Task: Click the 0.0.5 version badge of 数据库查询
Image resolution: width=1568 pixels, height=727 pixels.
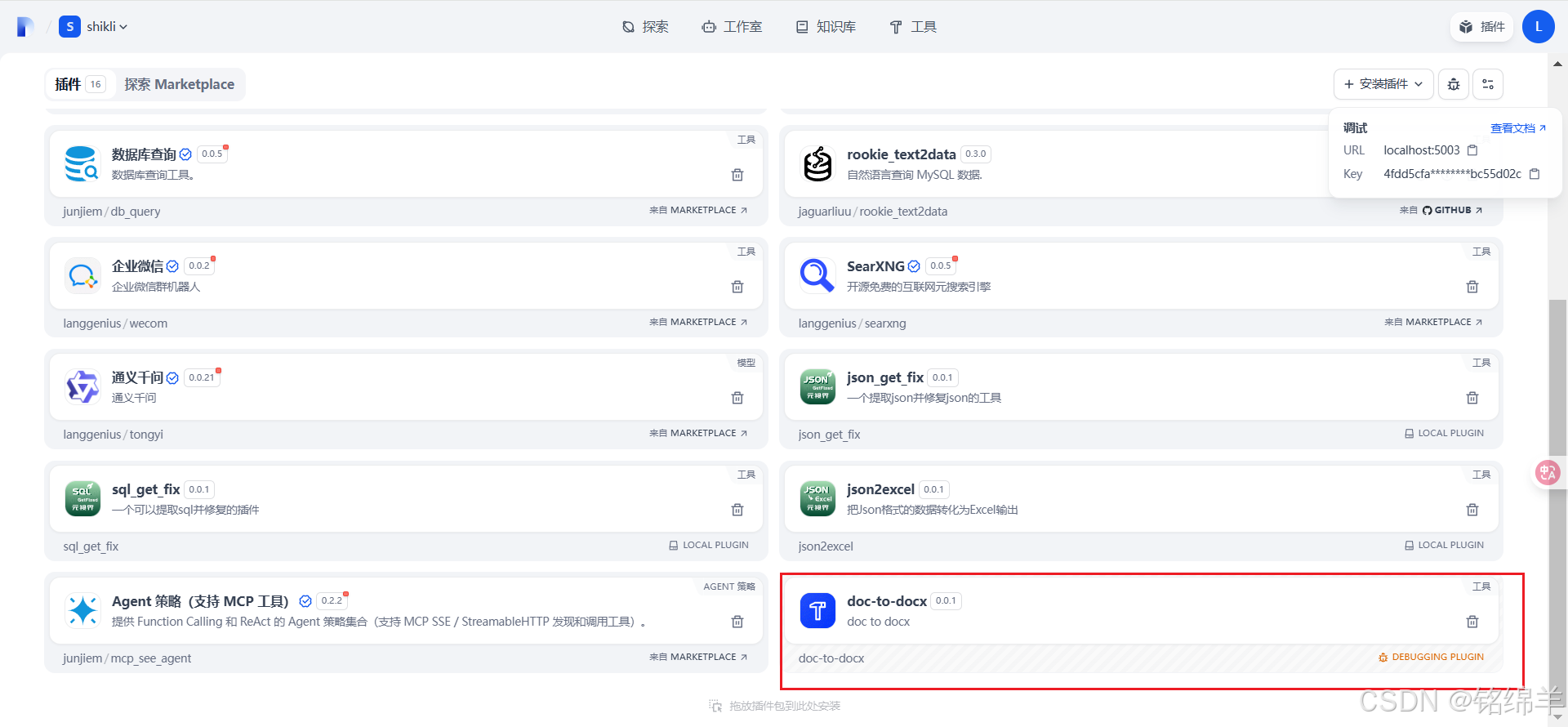Action: pos(212,154)
